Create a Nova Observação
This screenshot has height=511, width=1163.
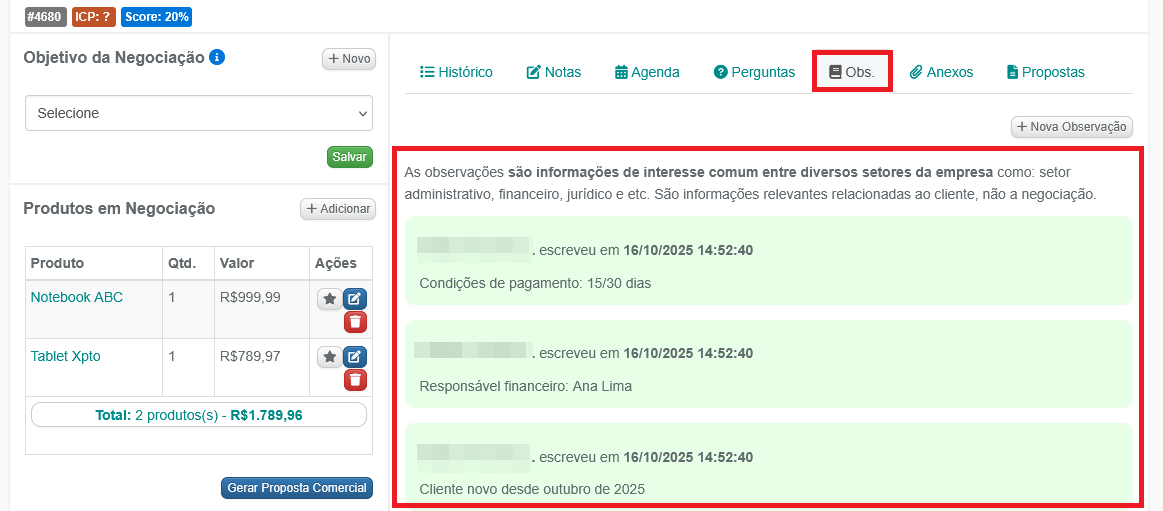tap(1072, 127)
